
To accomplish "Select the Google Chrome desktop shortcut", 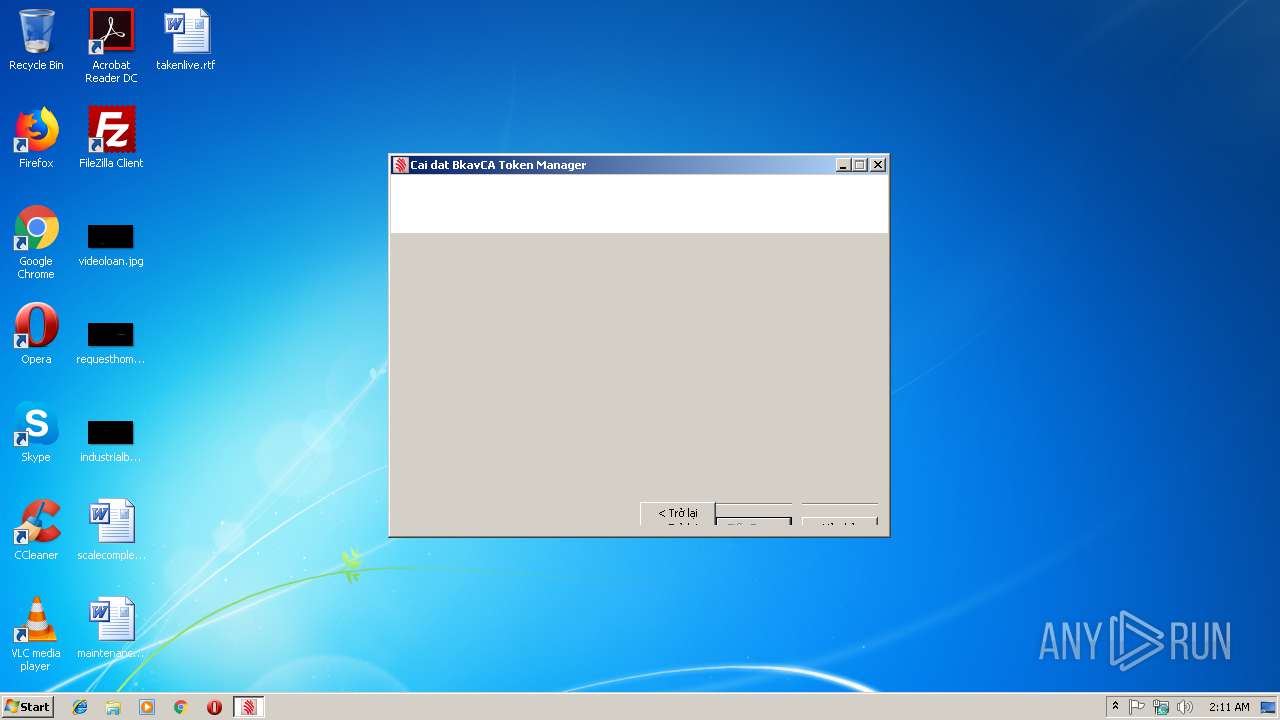I will (x=36, y=242).
